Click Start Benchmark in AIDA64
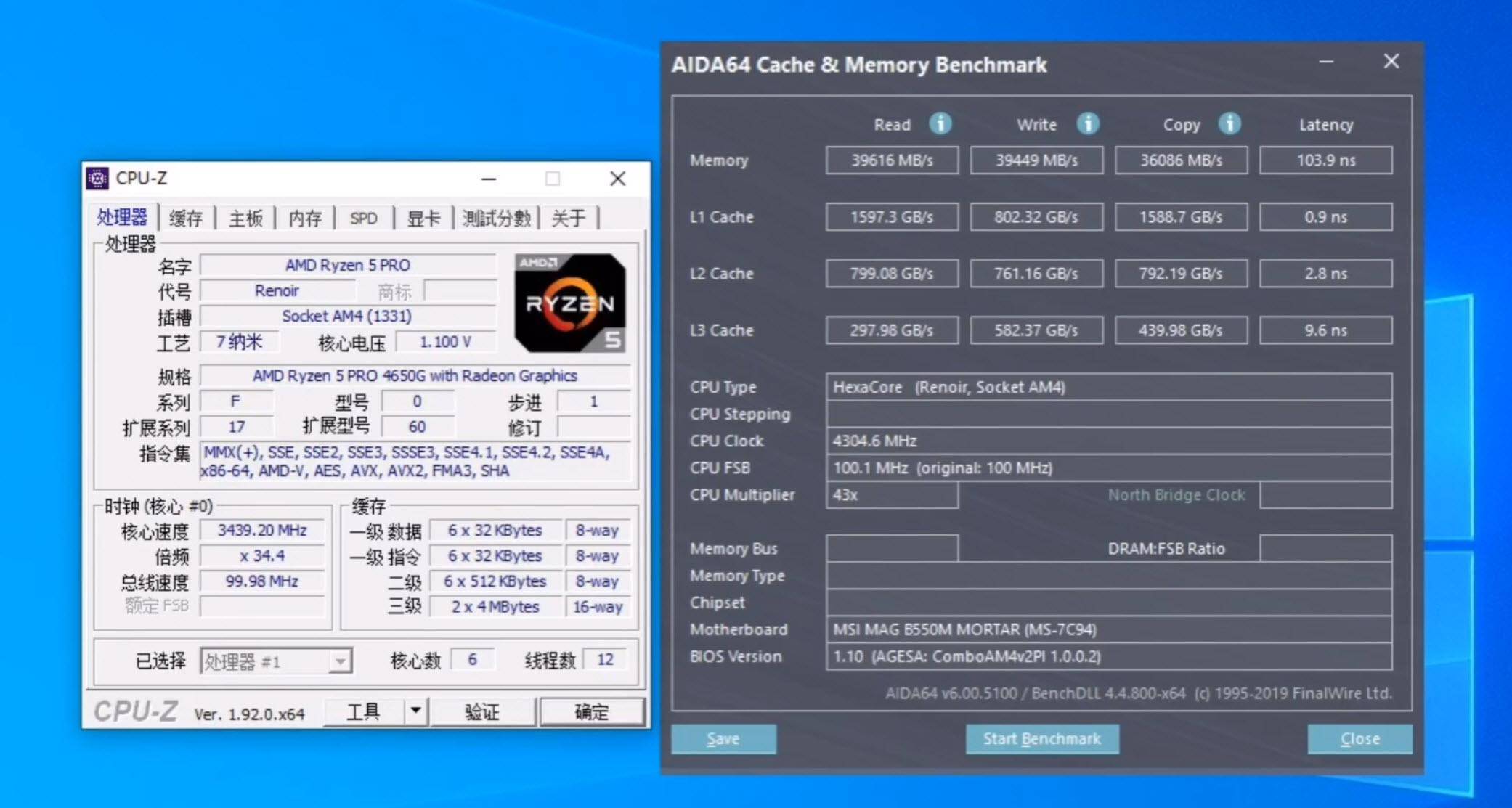1512x808 pixels. coord(1042,738)
